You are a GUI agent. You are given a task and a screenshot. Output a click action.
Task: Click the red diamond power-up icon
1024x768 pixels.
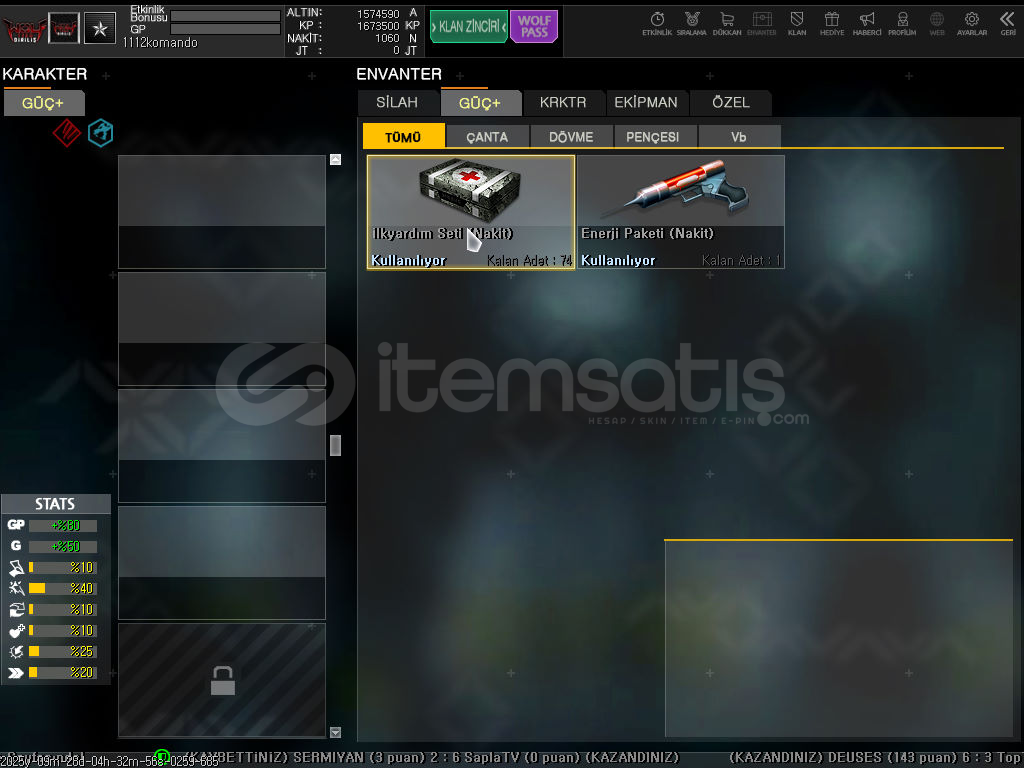pyautogui.click(x=67, y=133)
